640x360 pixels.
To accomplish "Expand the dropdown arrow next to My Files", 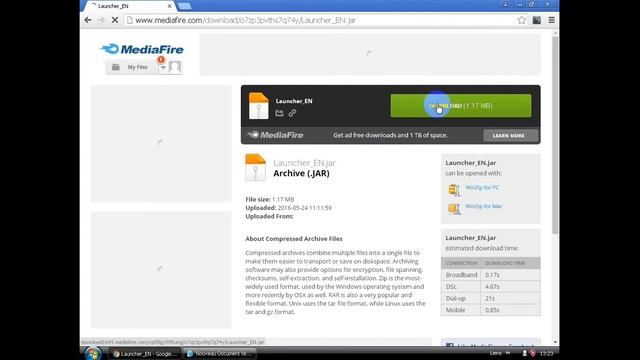I will 163,67.
